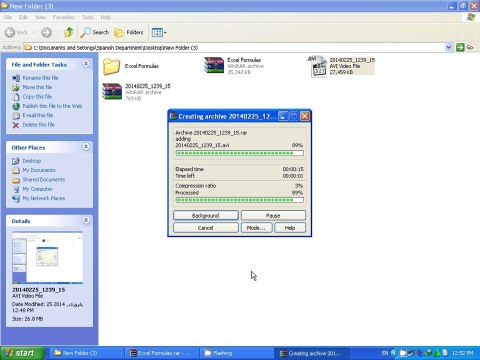This screenshot has width=480, height=360.
Task: Click the Start button
Action: (x=22, y=353)
